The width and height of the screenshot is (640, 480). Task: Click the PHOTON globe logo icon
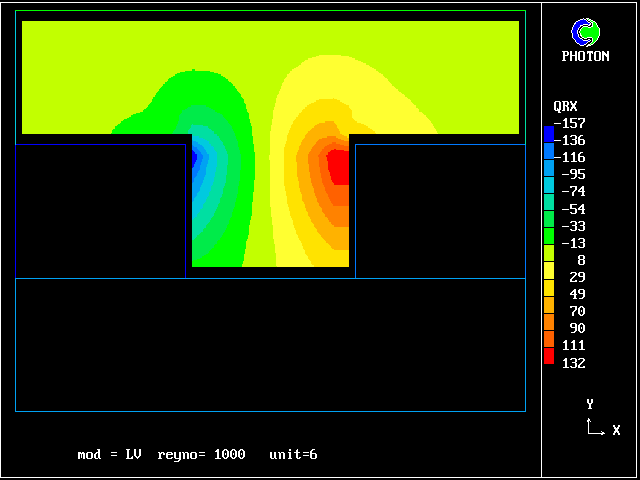(x=585, y=32)
